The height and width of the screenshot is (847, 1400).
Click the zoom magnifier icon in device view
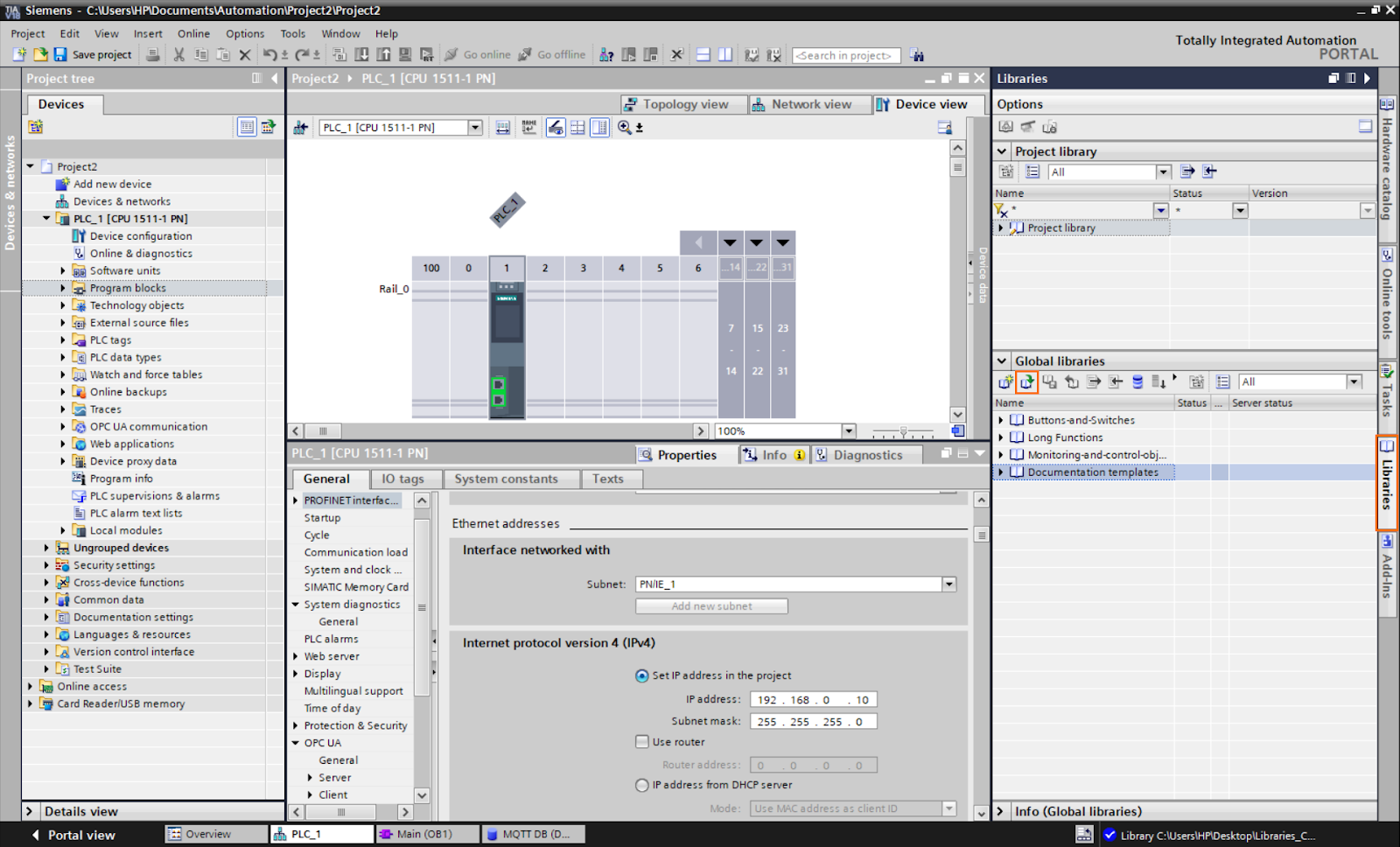(625, 127)
